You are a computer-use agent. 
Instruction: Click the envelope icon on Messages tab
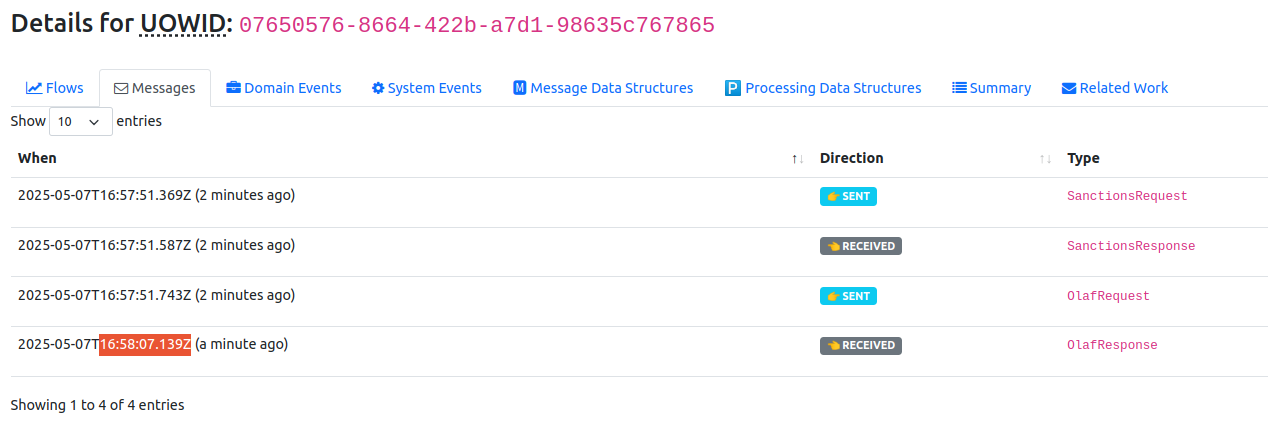120,88
